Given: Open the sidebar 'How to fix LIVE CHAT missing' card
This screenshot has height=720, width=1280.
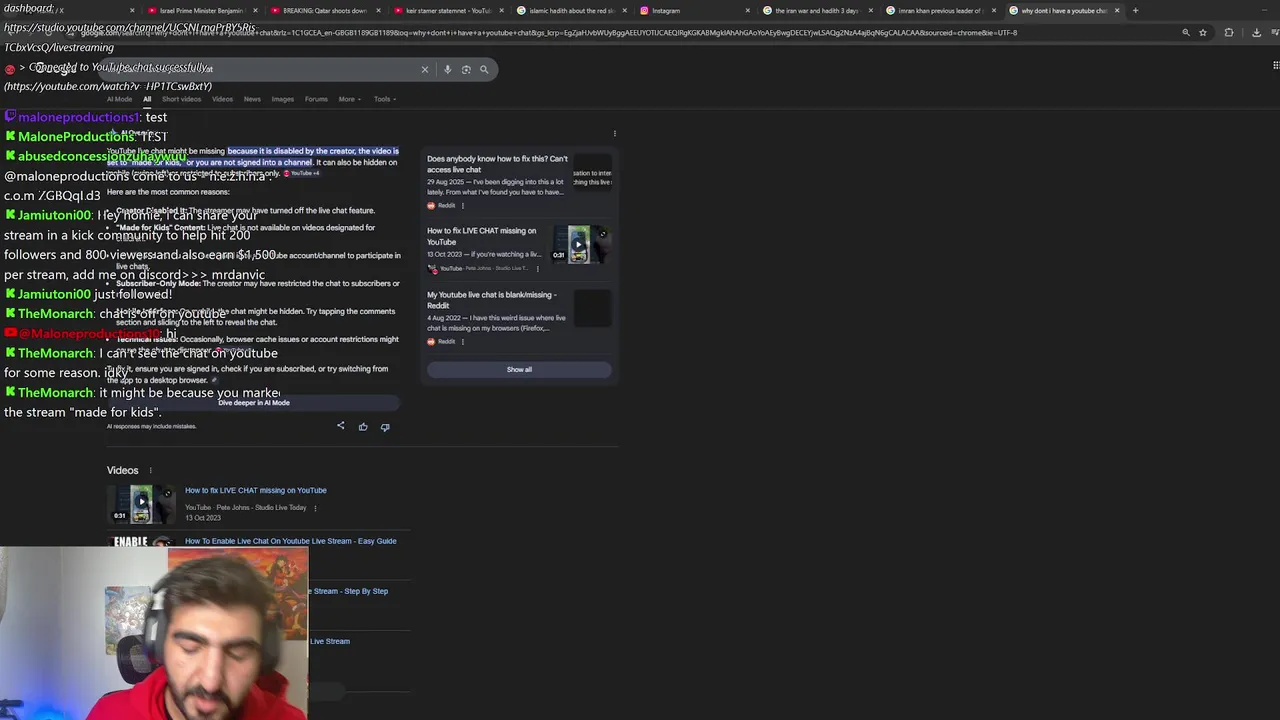Looking at the screenshot, I should 481,236.
